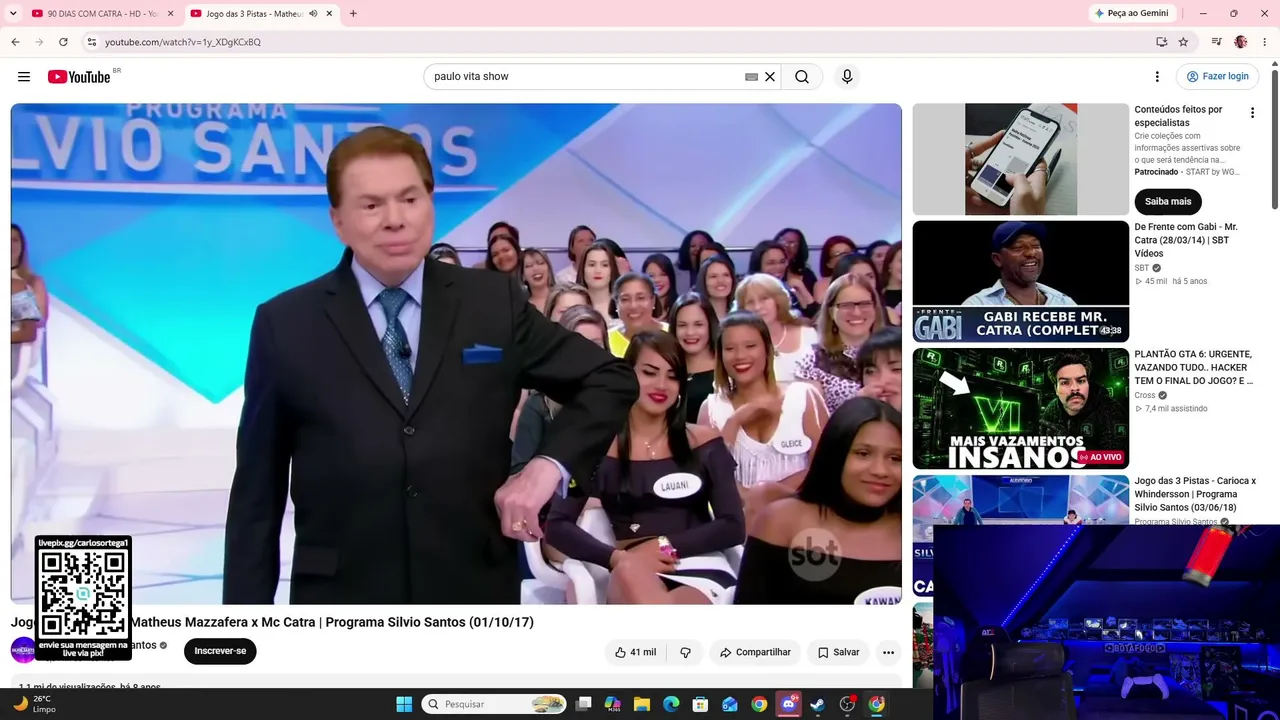This screenshot has width=1280, height=720.
Task: Open the Windows Start menu
Action: click(x=404, y=704)
